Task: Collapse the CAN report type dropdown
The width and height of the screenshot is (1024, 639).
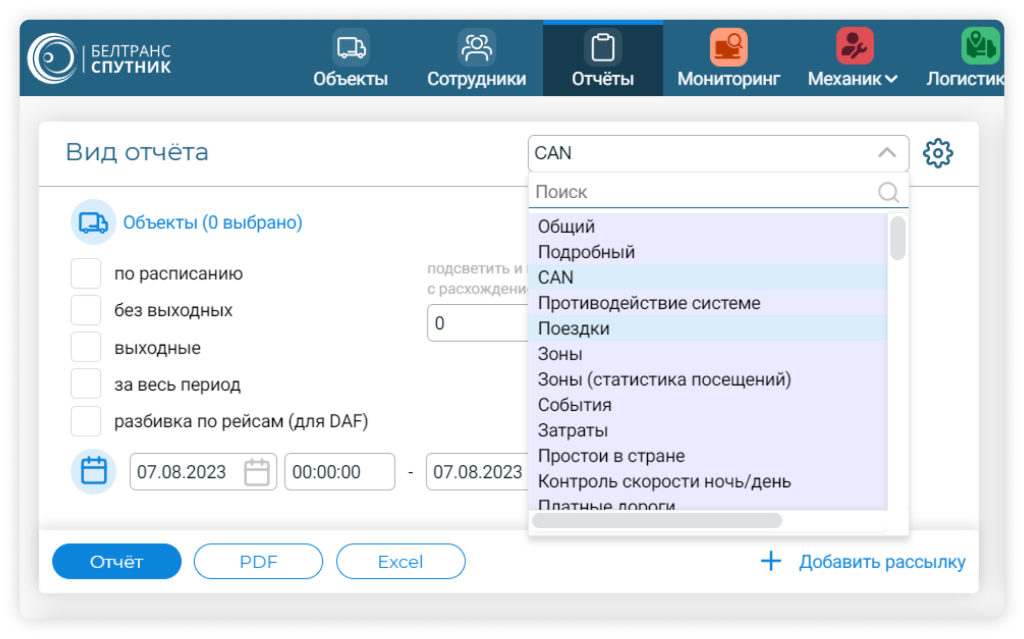Action: [x=886, y=153]
